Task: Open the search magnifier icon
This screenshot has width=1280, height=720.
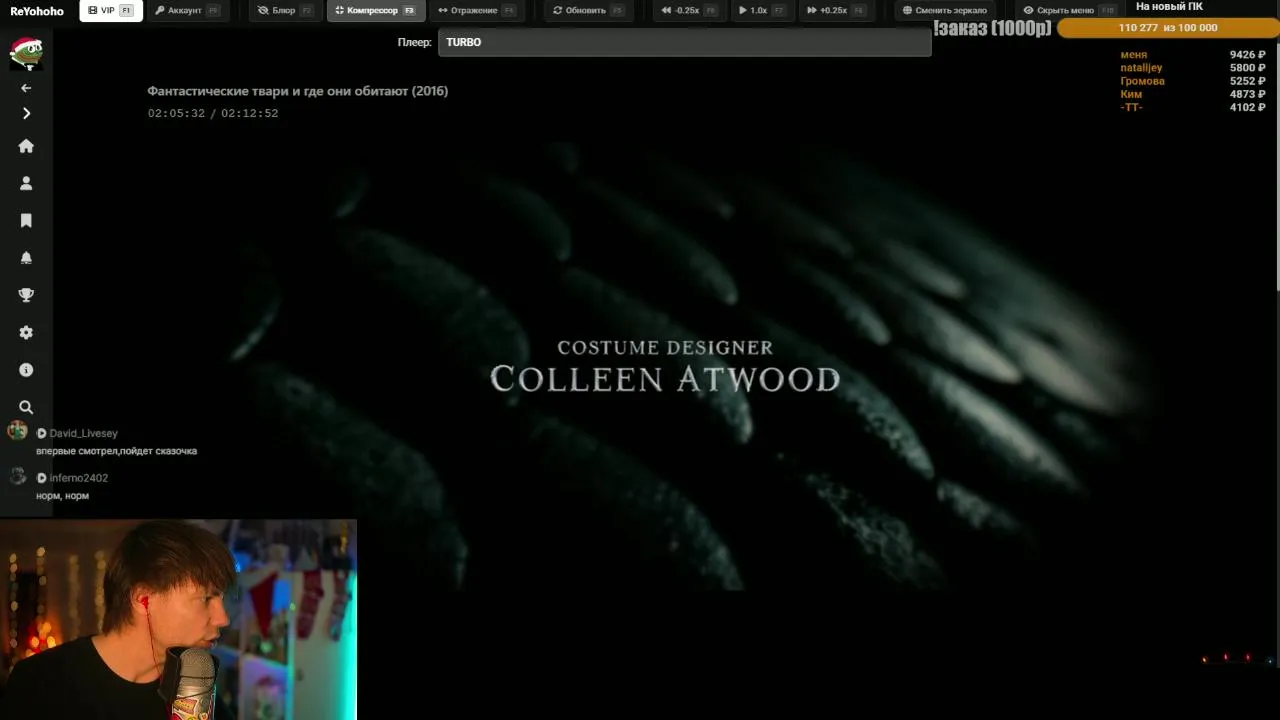Action: tap(26, 407)
